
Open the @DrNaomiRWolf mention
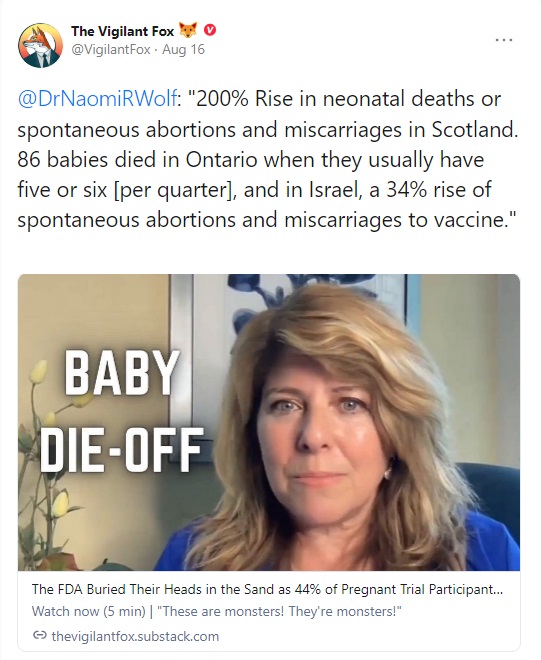click(98, 99)
